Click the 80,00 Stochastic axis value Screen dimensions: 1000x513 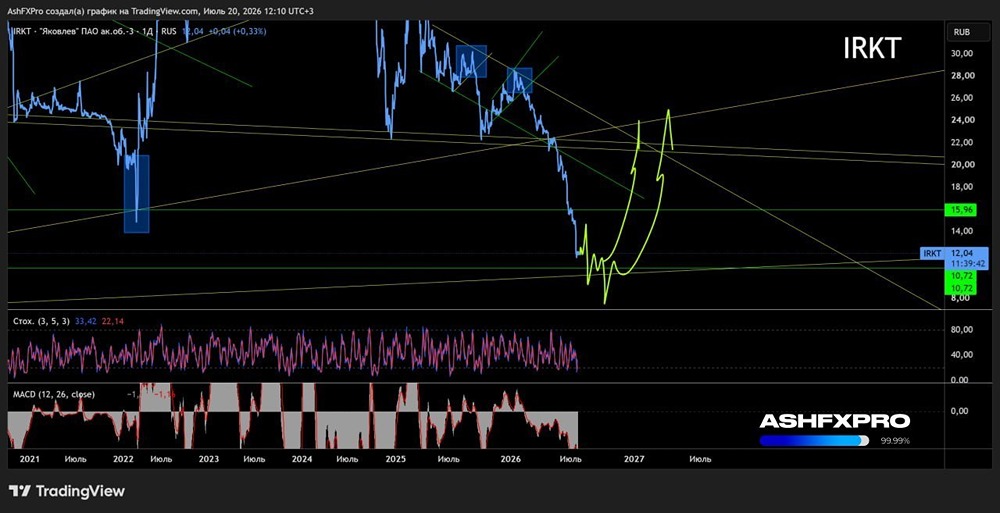[962, 330]
